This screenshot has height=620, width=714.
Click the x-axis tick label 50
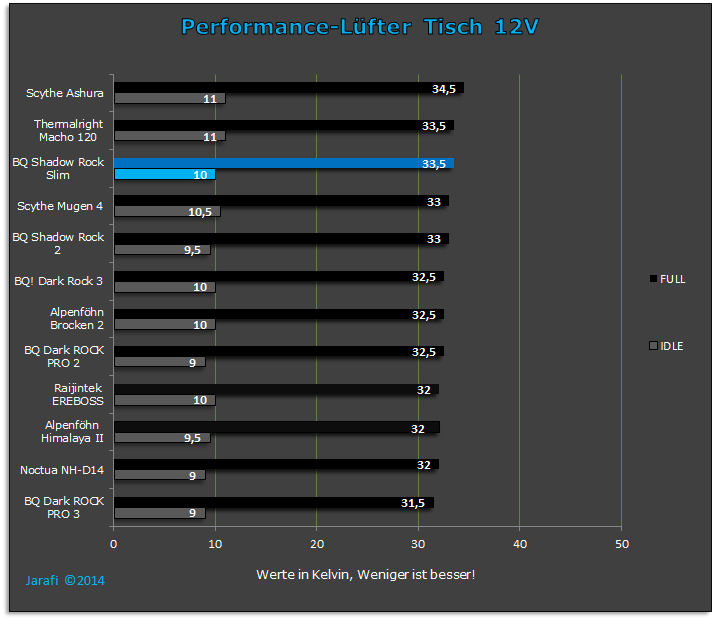click(622, 544)
